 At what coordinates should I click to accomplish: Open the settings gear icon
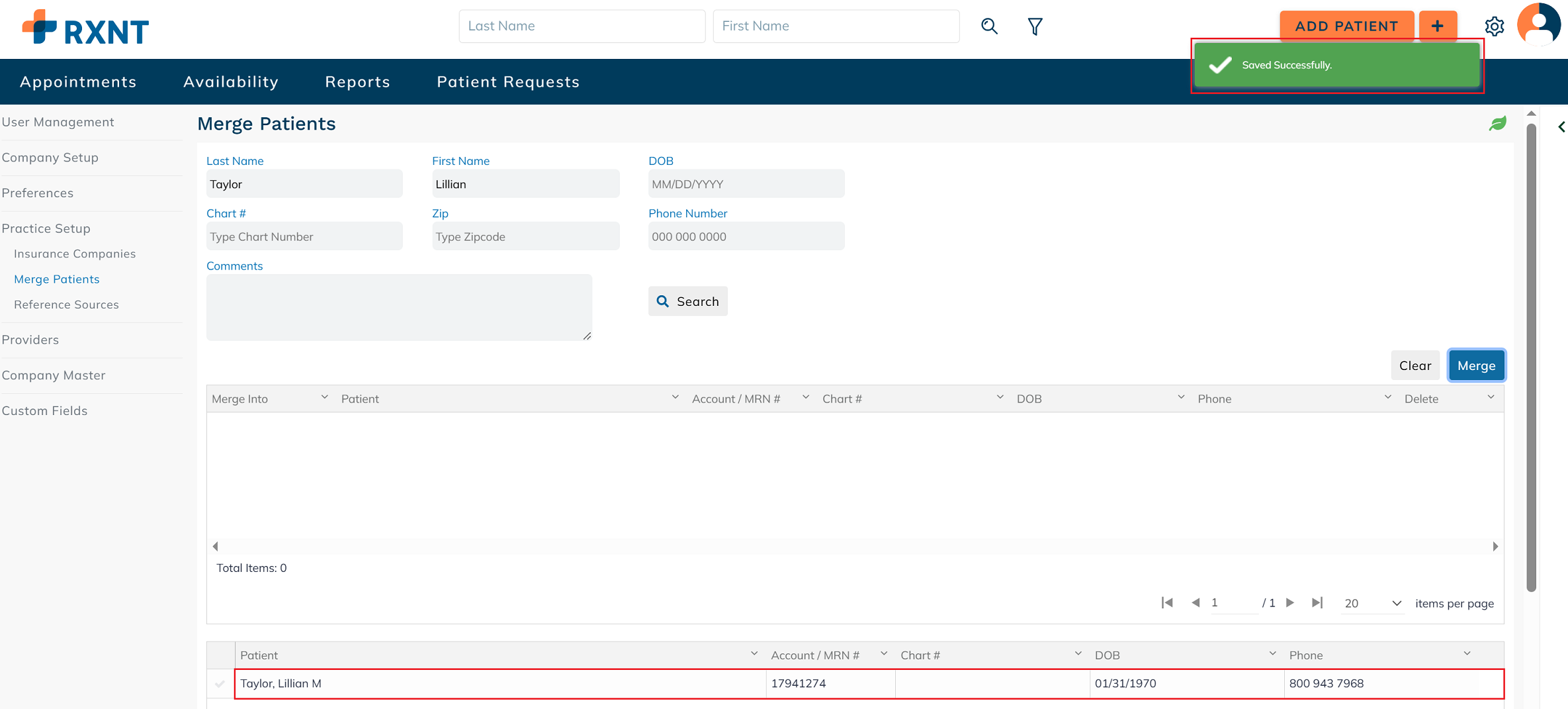[x=1494, y=26]
